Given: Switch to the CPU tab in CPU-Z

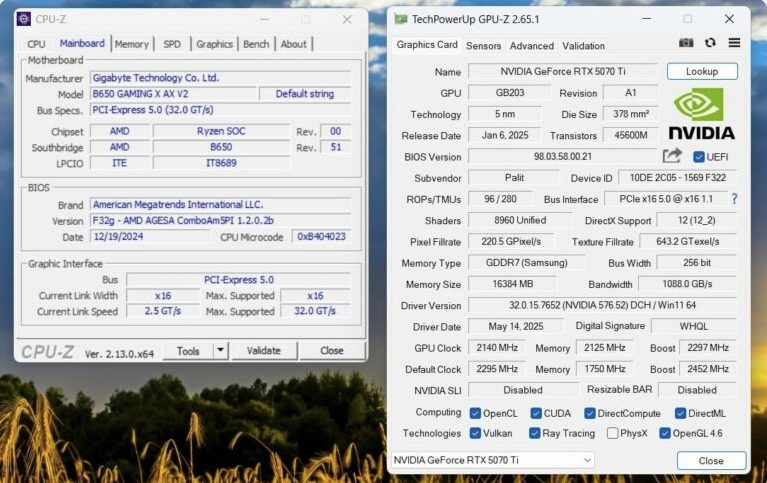Looking at the screenshot, I should click(x=36, y=44).
